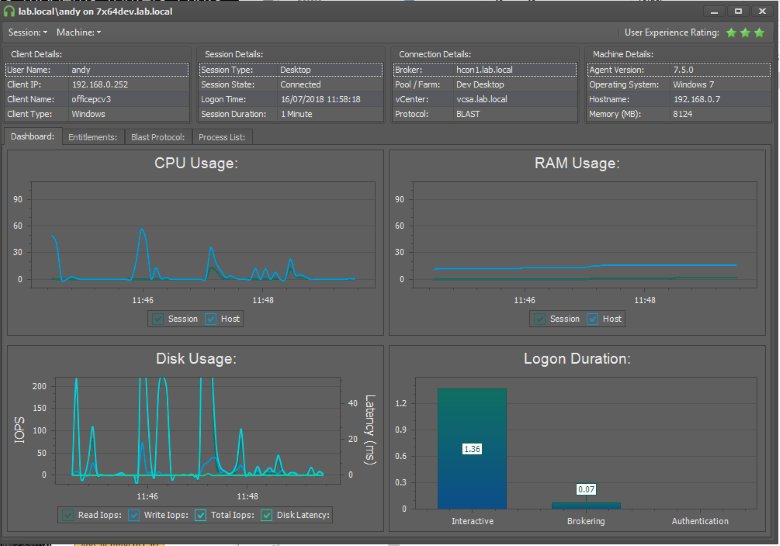Toggle Session checkbox in CPU Usage chart

pyautogui.click(x=158, y=319)
